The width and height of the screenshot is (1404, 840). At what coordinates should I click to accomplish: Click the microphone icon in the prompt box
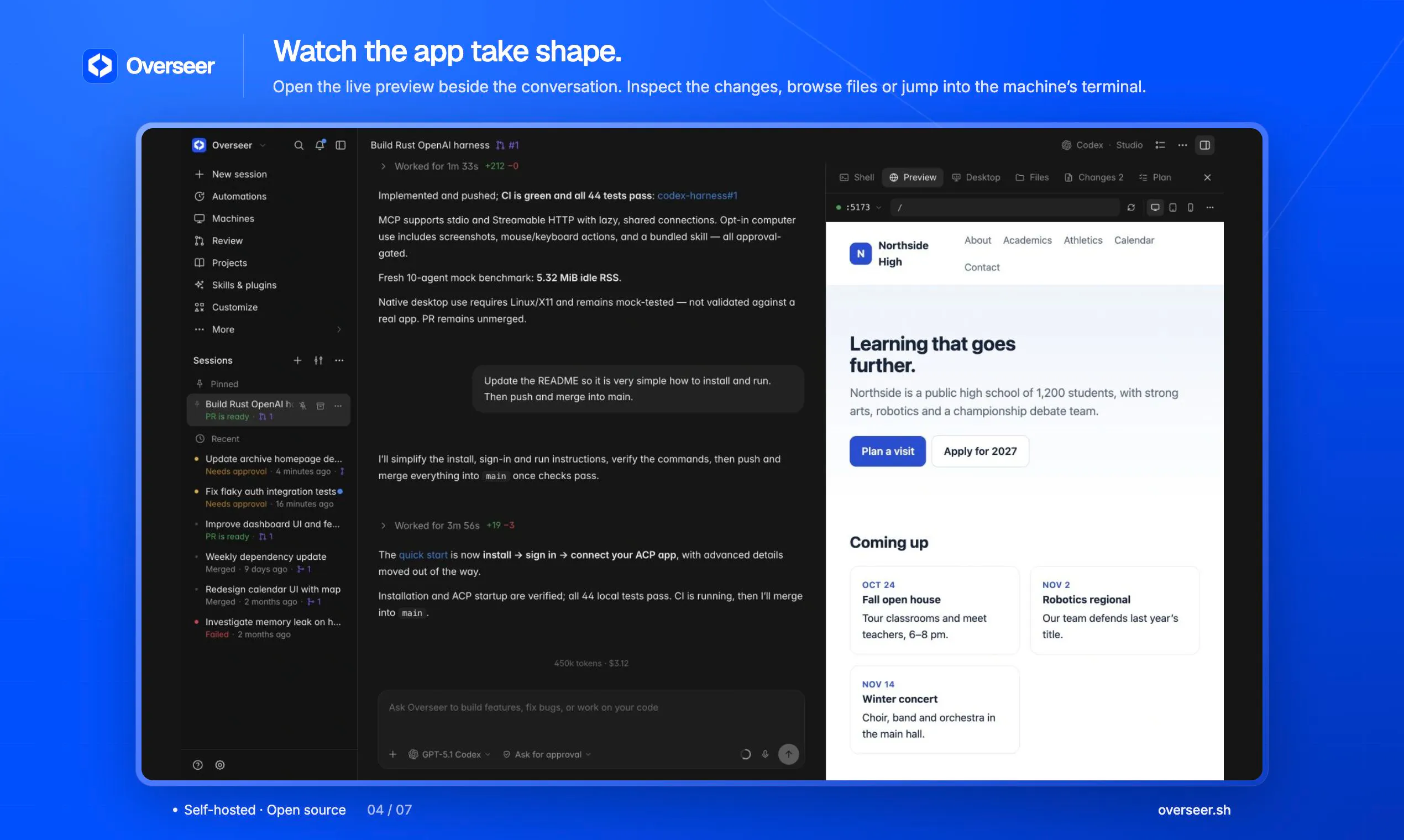[x=765, y=754]
